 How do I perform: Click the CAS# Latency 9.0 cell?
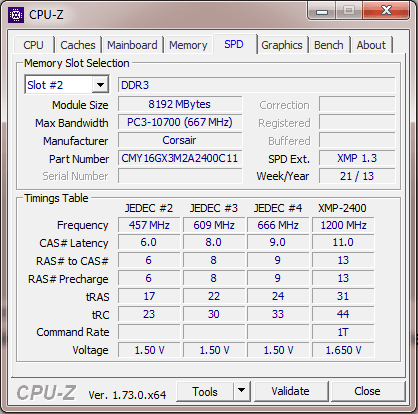(x=278, y=242)
